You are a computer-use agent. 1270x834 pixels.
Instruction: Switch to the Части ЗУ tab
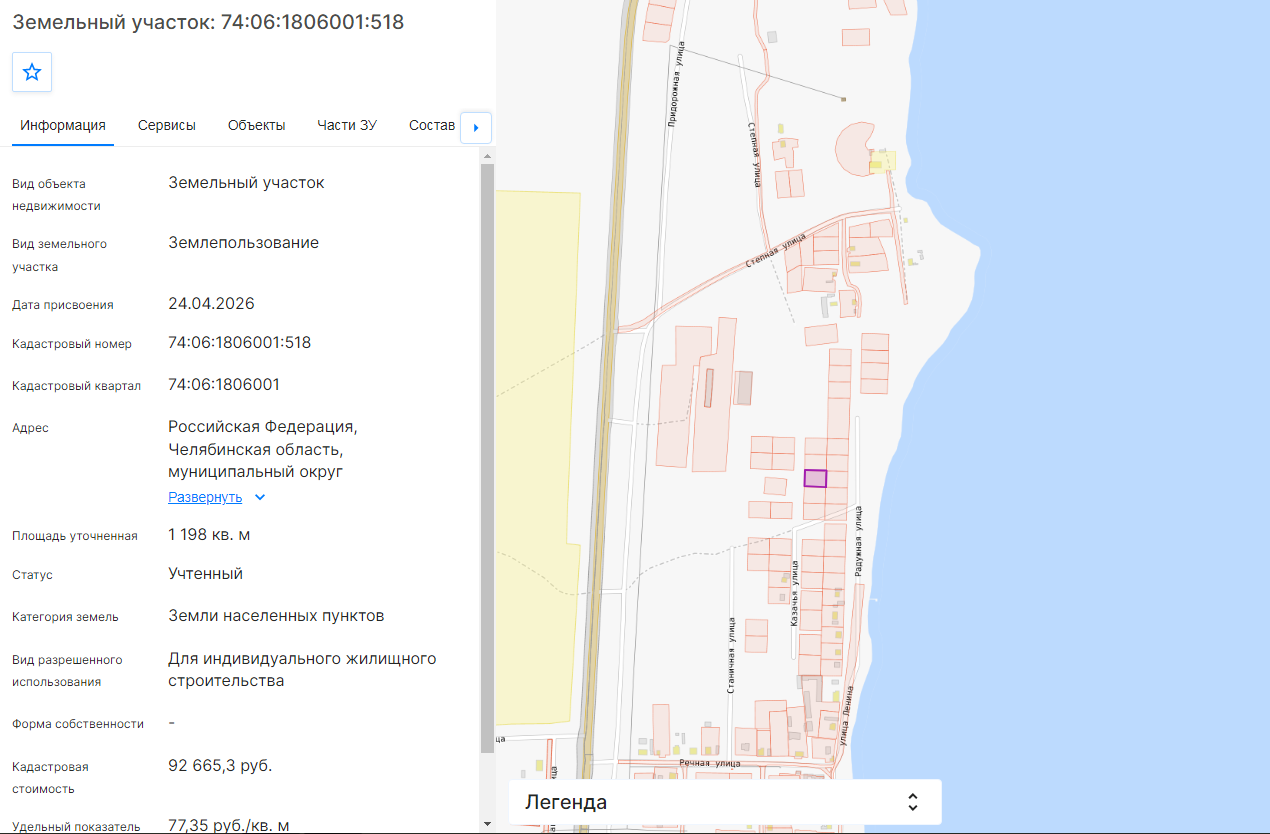[347, 125]
